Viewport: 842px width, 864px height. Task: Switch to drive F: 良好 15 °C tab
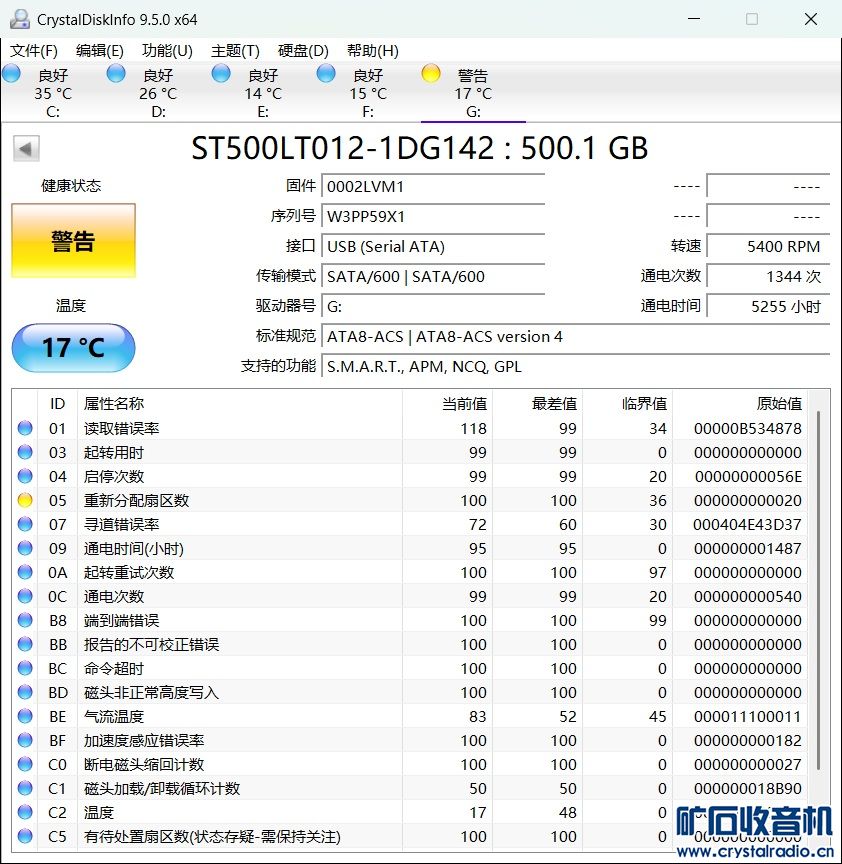coord(368,93)
